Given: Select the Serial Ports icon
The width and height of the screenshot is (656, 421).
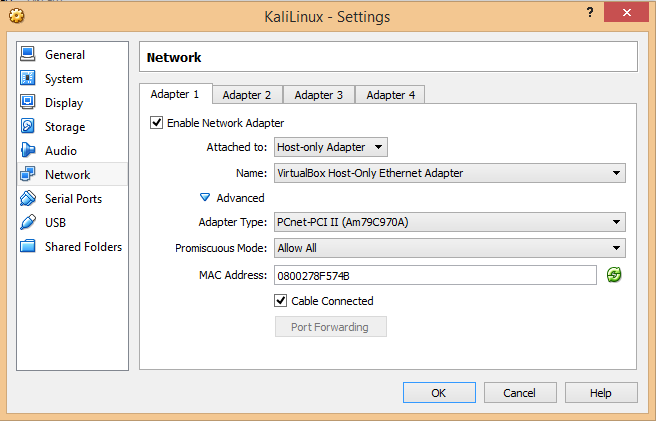Looking at the screenshot, I should (x=28, y=198).
